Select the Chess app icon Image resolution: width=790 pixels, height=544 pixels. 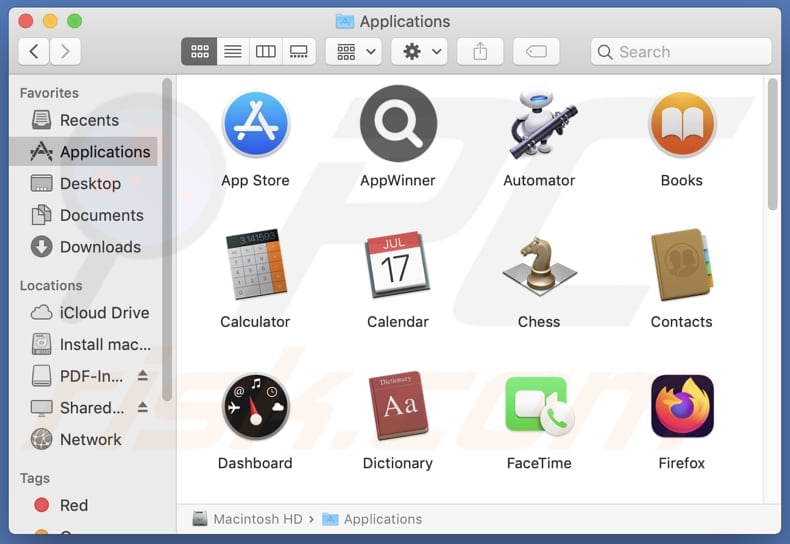click(x=540, y=266)
